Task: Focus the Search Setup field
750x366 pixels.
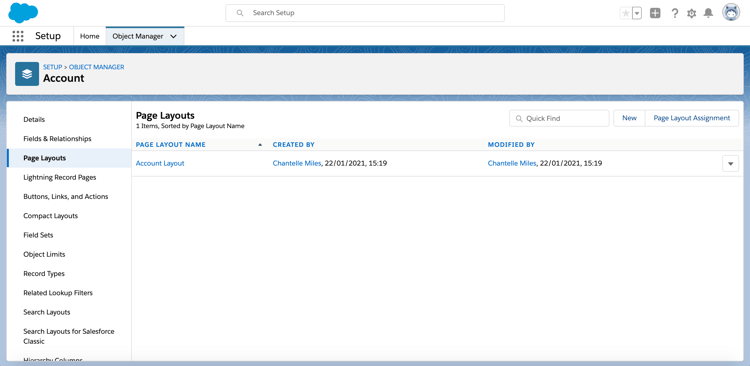Action: tap(365, 13)
